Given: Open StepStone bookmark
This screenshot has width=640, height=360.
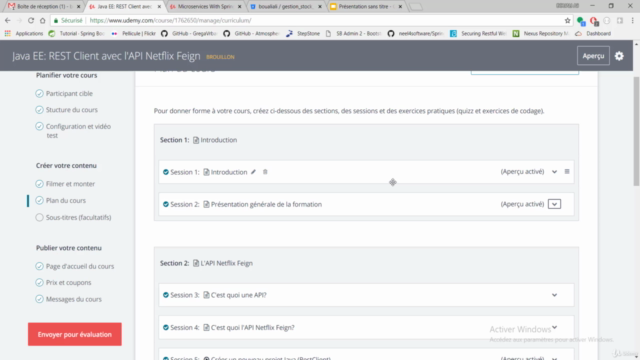Looking at the screenshot, I should pos(303,33).
